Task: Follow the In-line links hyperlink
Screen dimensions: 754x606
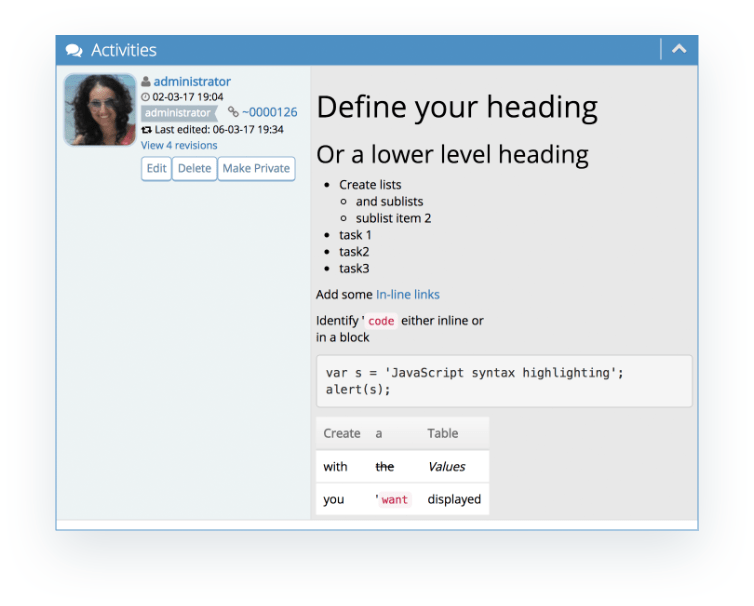Action: [407, 295]
